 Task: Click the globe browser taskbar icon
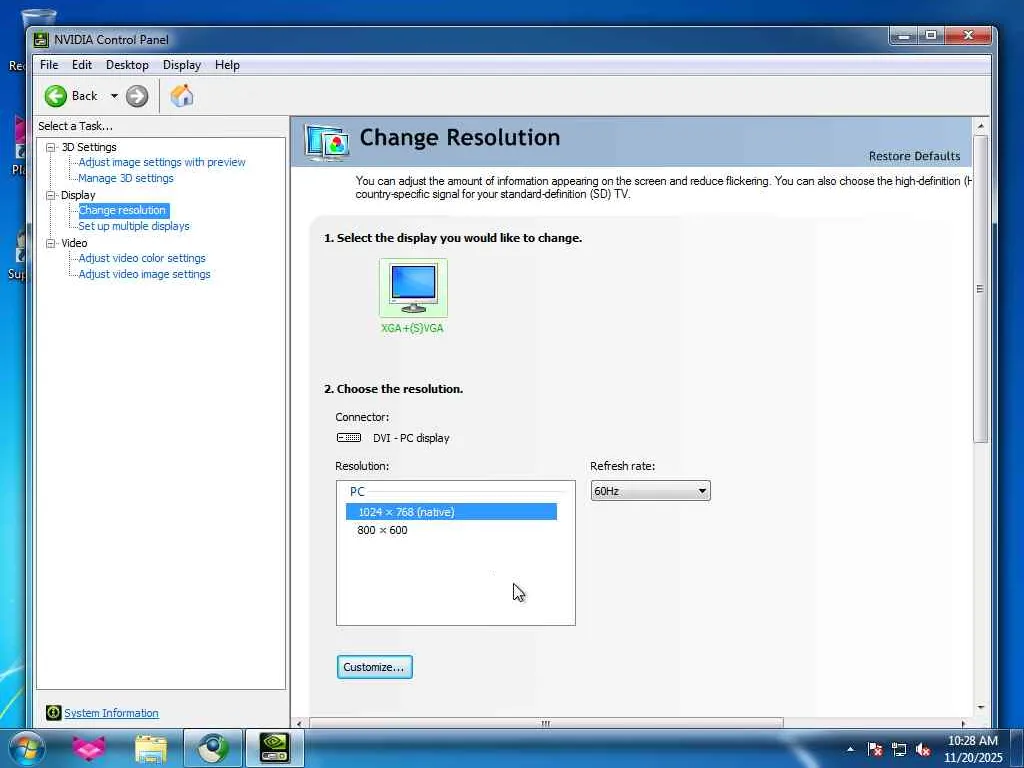(x=213, y=748)
